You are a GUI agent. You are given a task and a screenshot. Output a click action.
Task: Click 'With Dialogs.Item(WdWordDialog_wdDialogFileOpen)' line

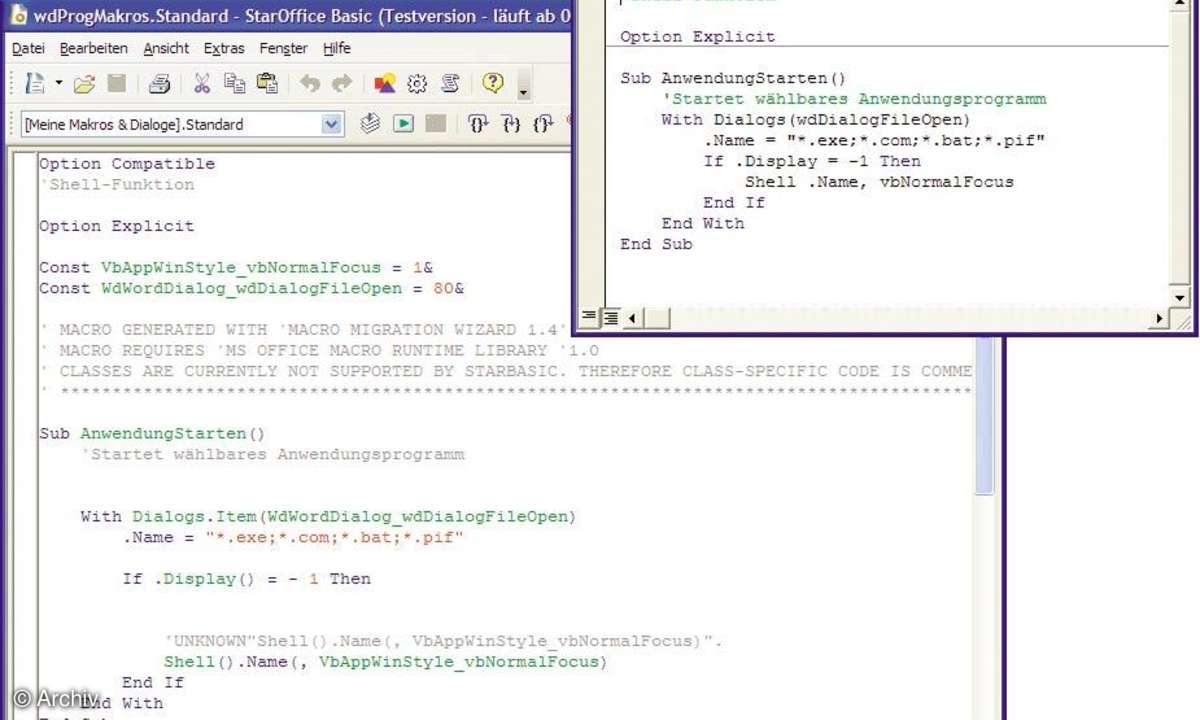click(x=329, y=517)
